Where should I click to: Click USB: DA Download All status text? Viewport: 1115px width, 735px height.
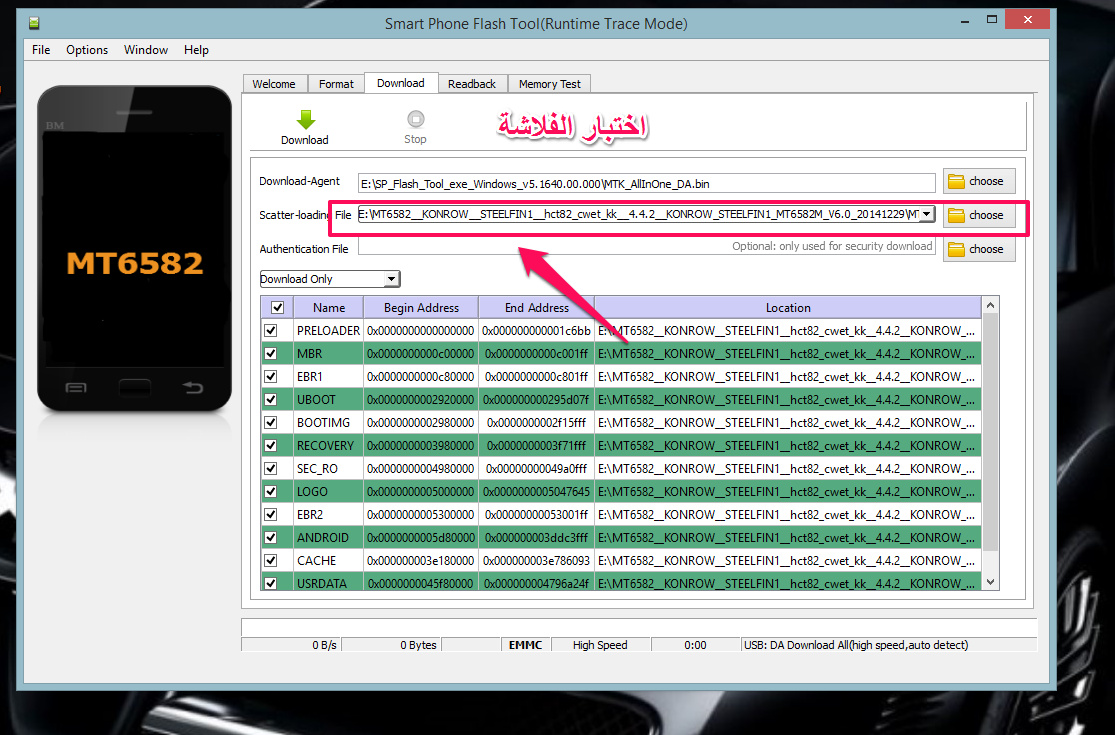tap(856, 645)
